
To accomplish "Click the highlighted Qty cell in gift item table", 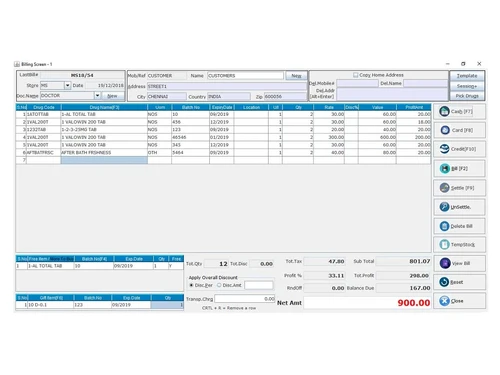I will (x=167, y=305).
